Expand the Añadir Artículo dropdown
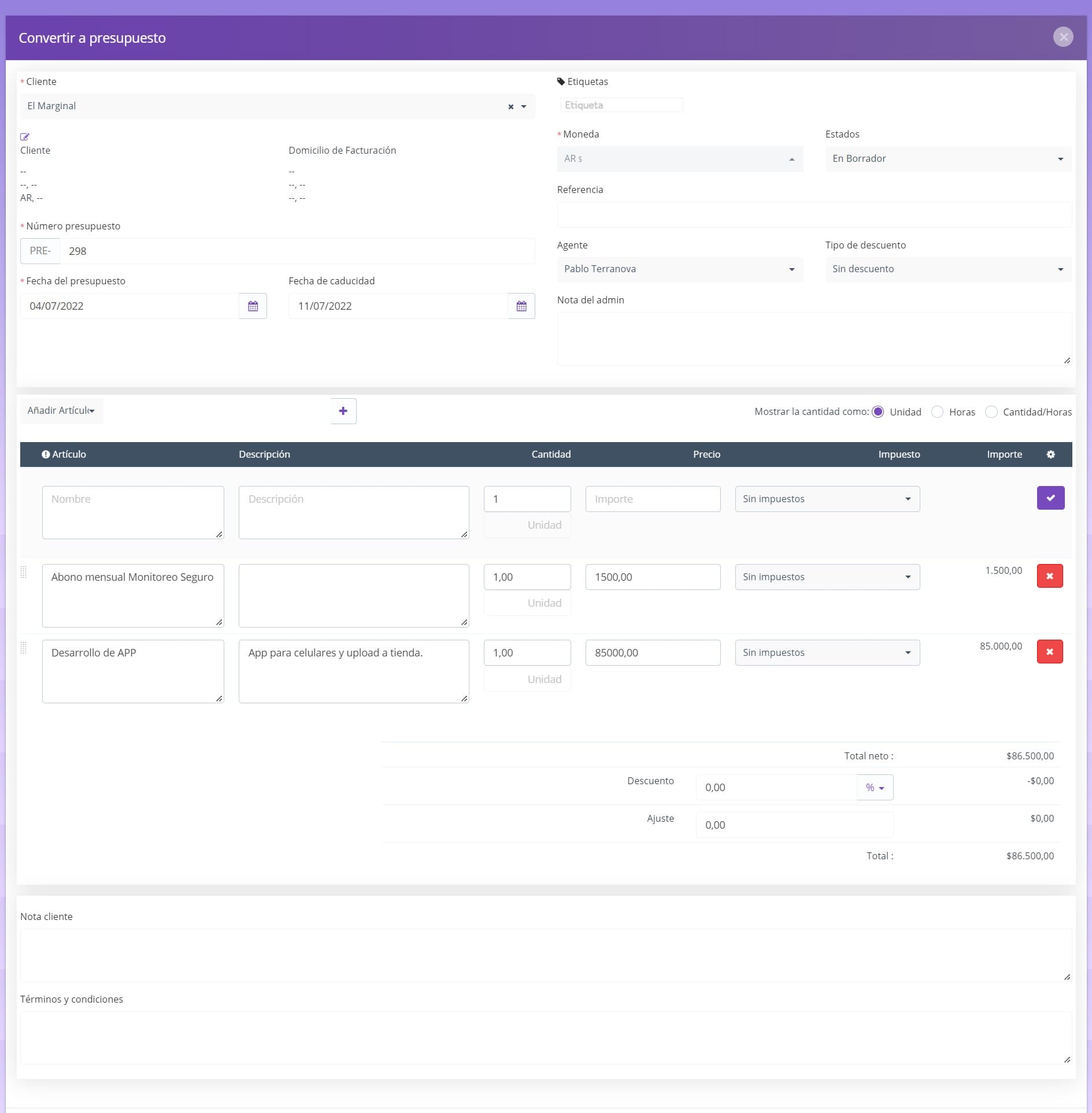This screenshot has width=1092, height=1113. [61, 411]
